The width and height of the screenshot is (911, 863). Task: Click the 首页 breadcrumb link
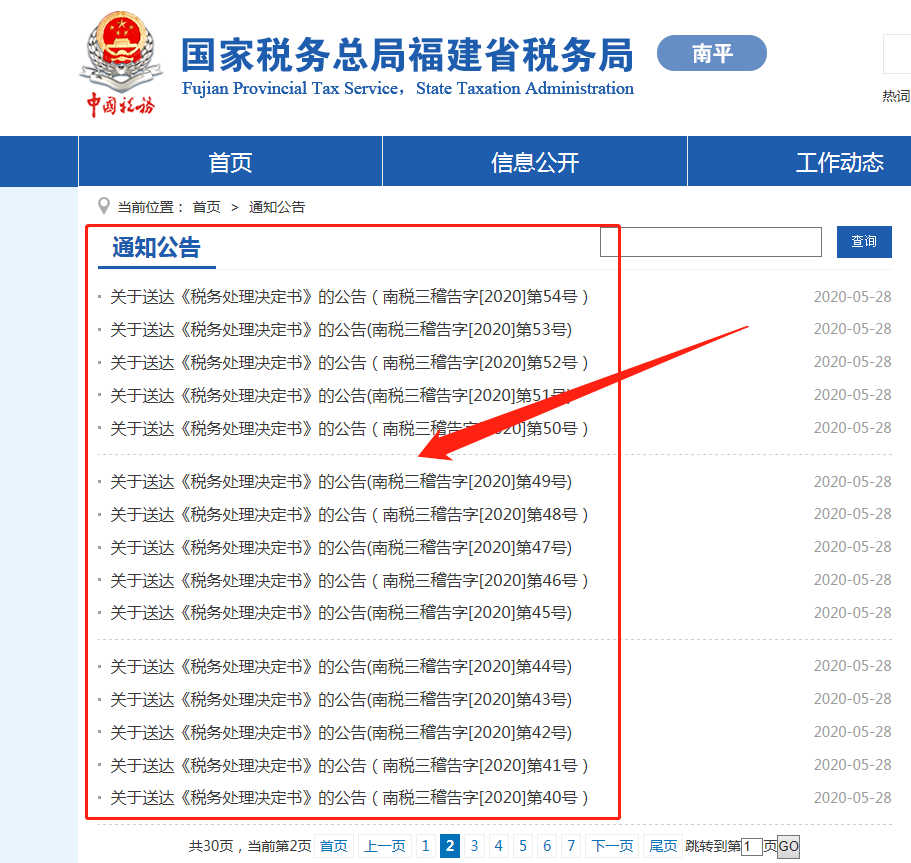(x=207, y=207)
